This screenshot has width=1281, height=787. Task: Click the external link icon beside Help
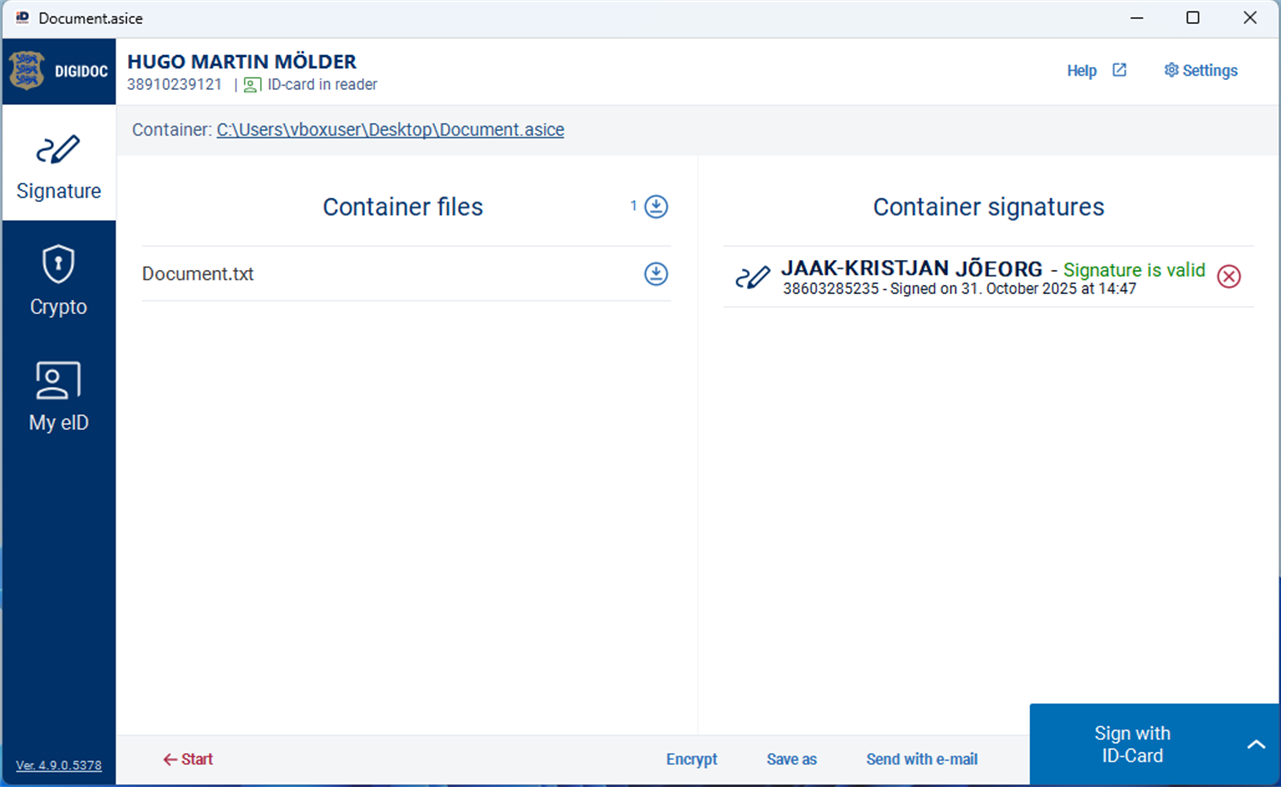pos(1120,70)
